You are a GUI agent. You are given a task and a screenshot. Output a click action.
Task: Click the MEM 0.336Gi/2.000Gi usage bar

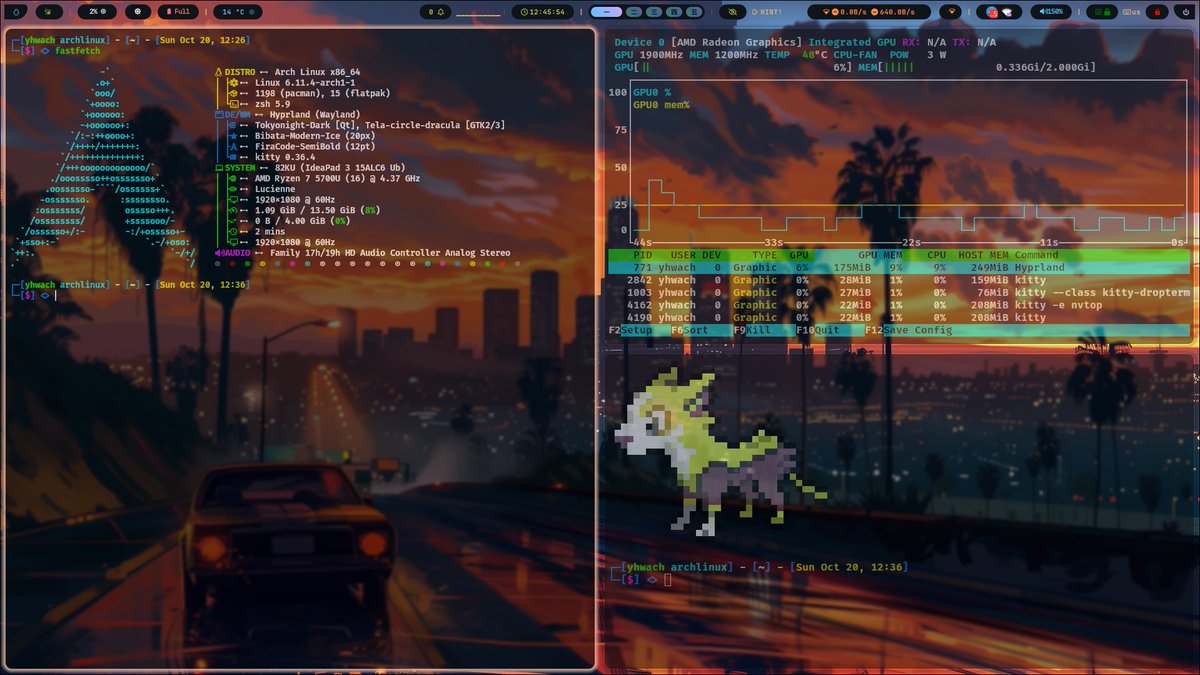[977, 67]
